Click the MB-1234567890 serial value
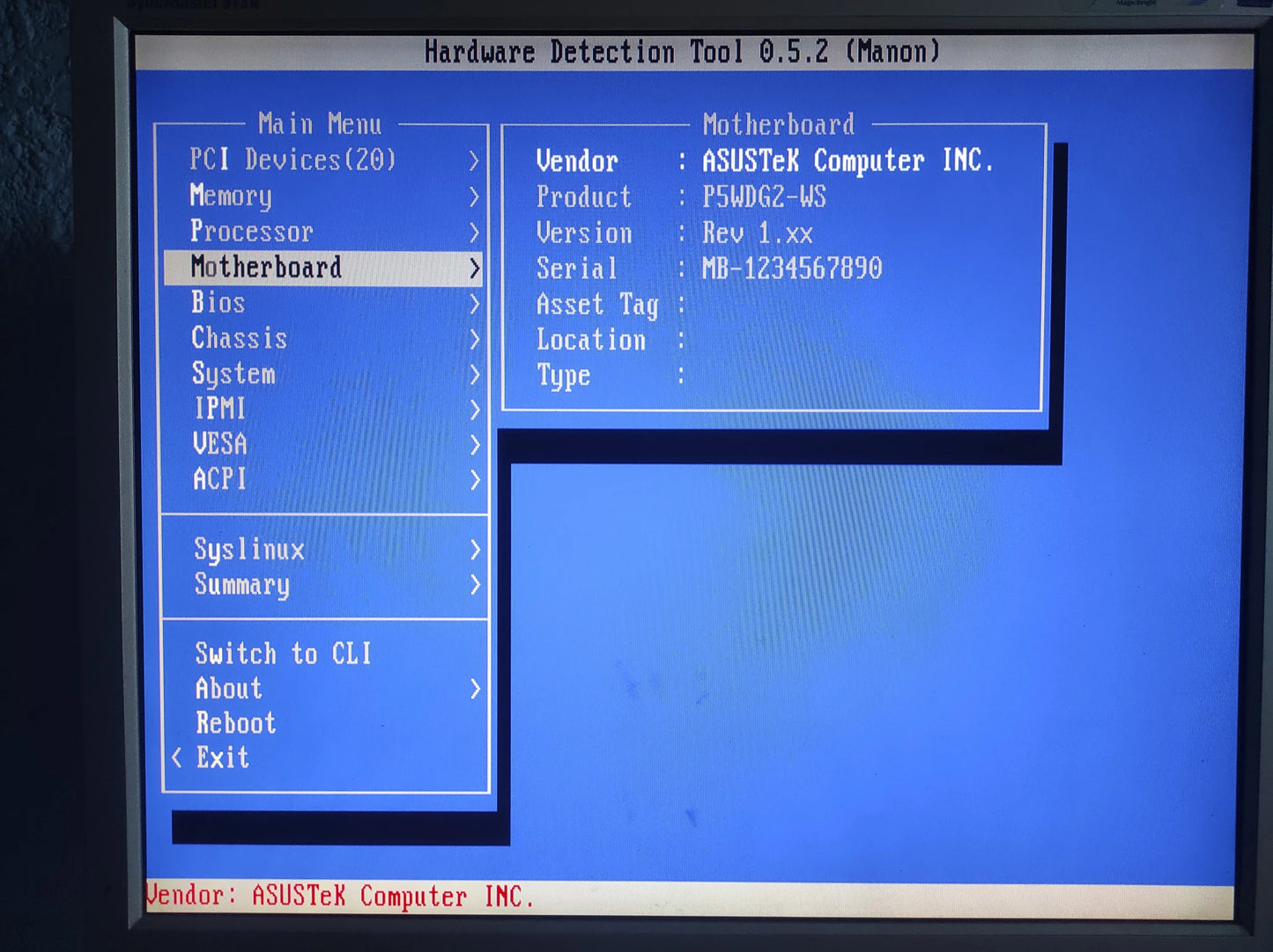The width and height of the screenshot is (1273, 952). 792,268
